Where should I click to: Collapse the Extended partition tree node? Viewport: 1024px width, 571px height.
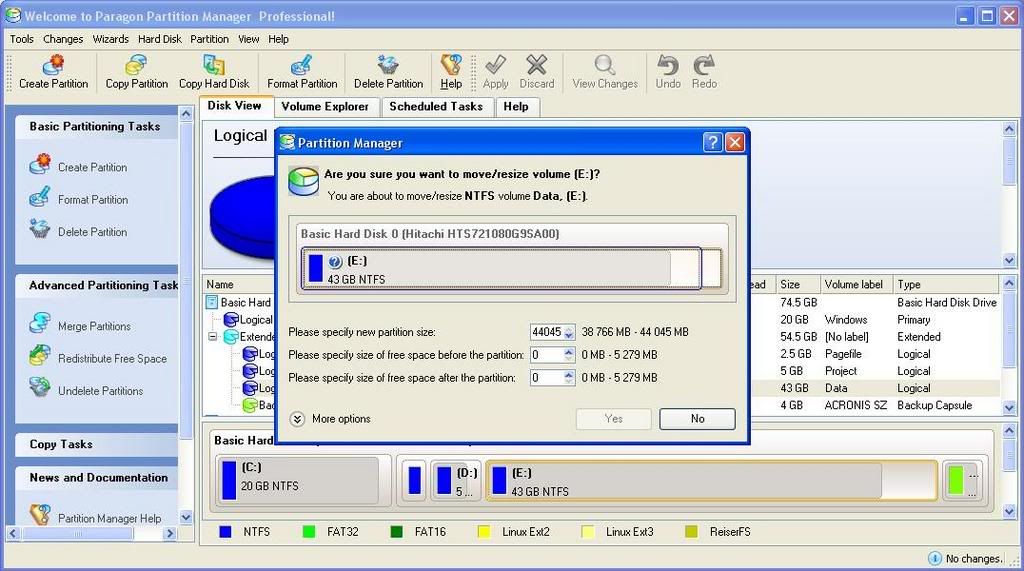[x=213, y=337]
